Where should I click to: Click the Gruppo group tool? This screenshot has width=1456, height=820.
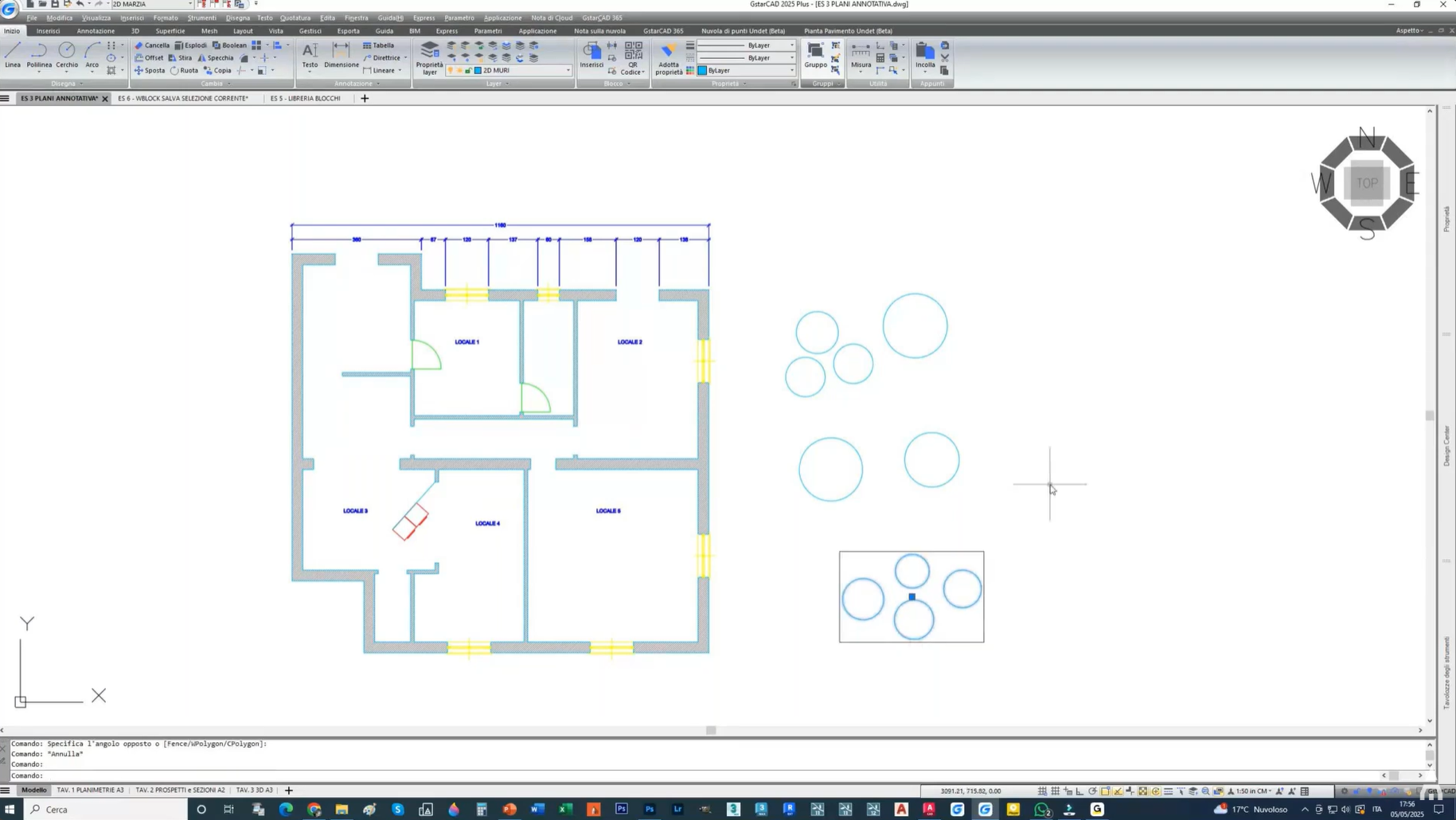pos(815,55)
